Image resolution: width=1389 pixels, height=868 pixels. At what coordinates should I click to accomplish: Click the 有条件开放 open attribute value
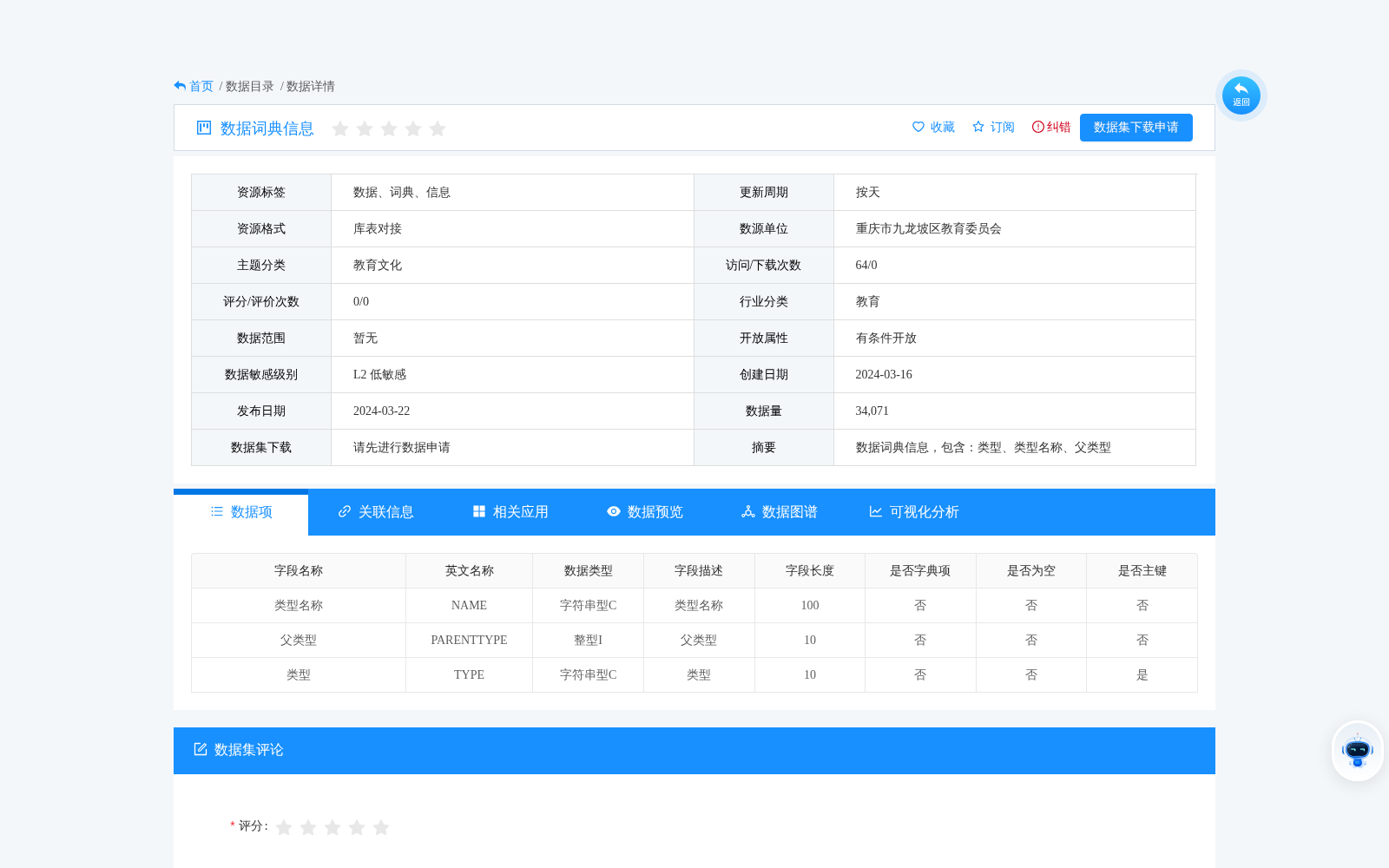pyautogui.click(x=885, y=338)
